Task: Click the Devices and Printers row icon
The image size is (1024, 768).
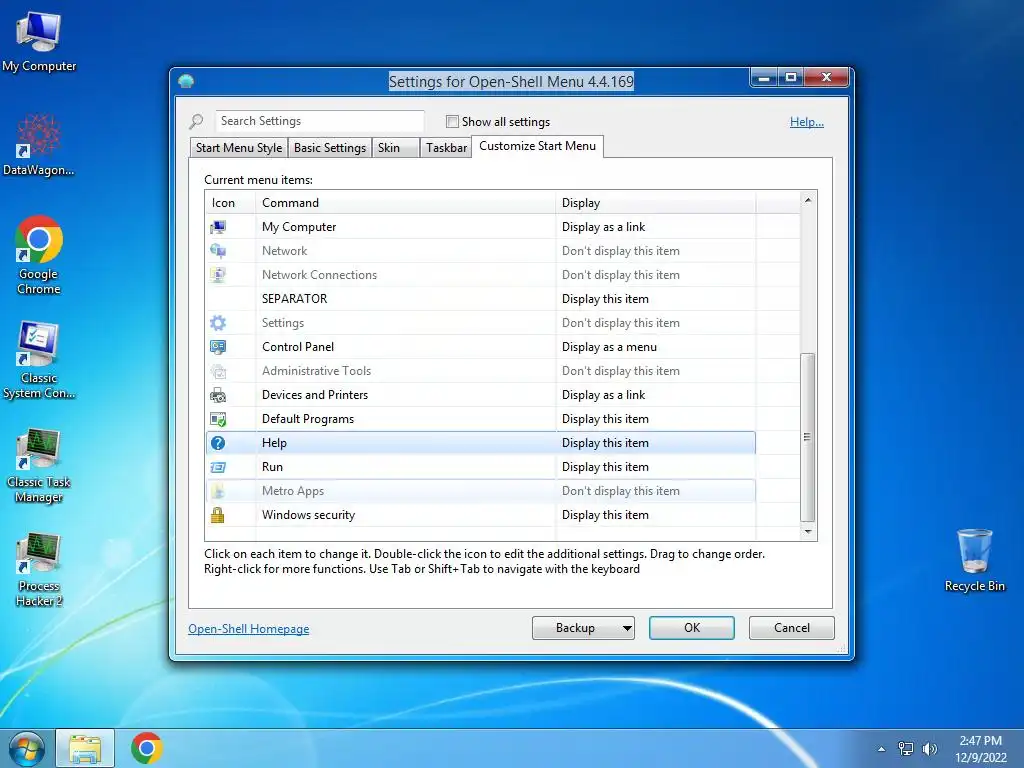Action: point(218,395)
